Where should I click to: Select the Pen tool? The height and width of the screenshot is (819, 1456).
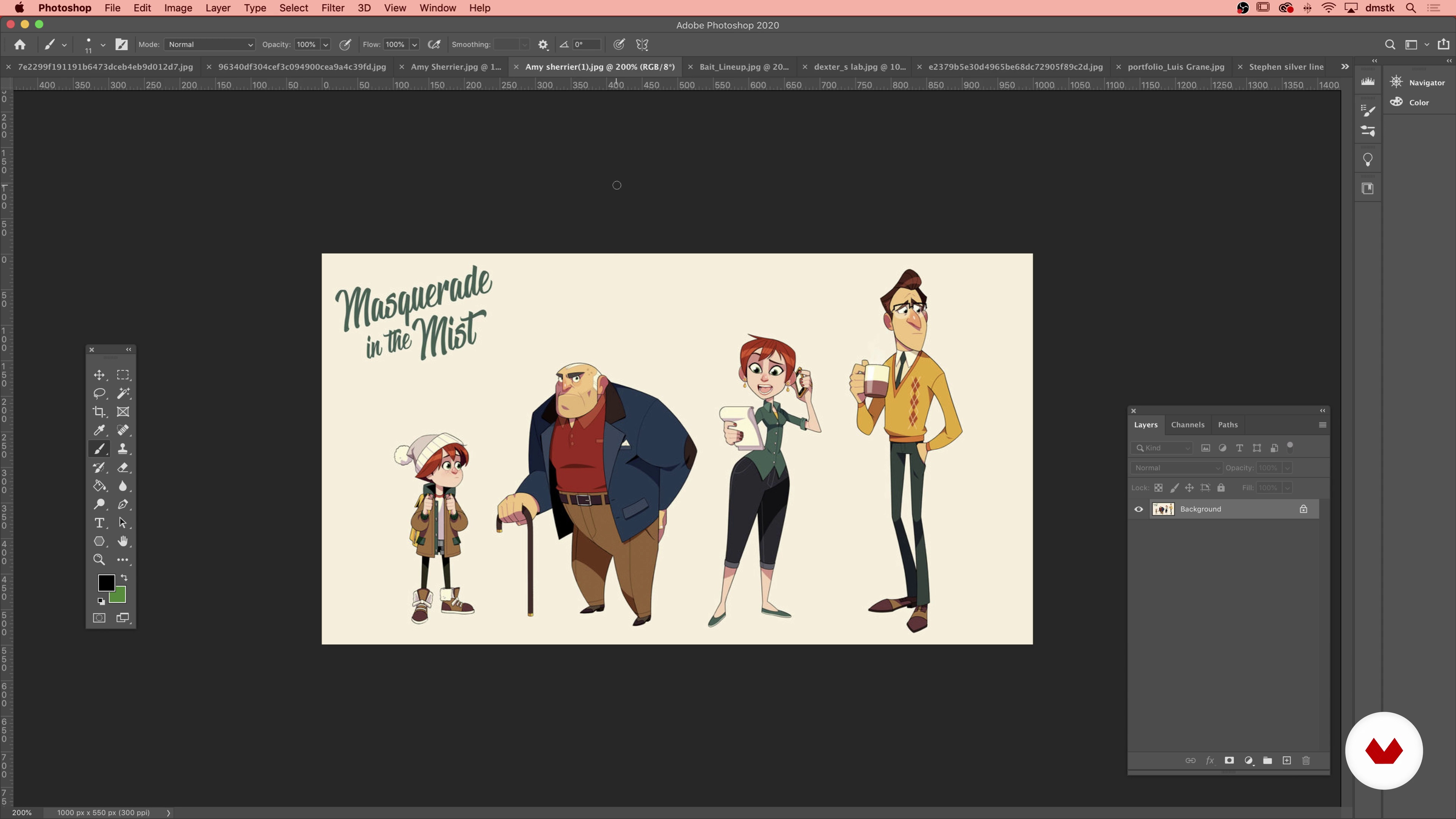tap(122, 504)
